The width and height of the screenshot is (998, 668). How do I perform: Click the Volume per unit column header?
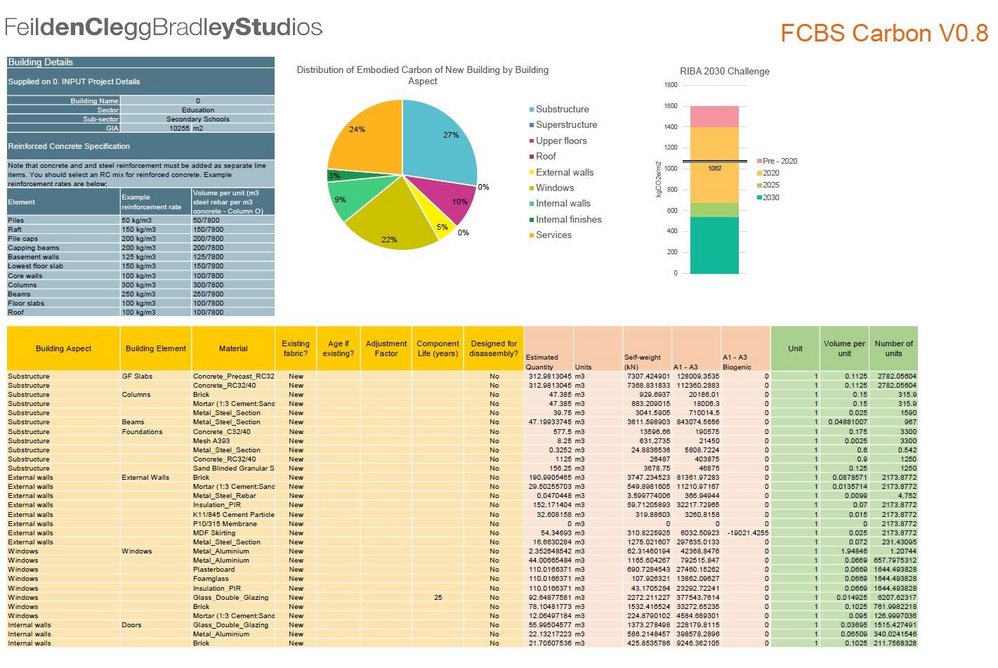coord(845,349)
